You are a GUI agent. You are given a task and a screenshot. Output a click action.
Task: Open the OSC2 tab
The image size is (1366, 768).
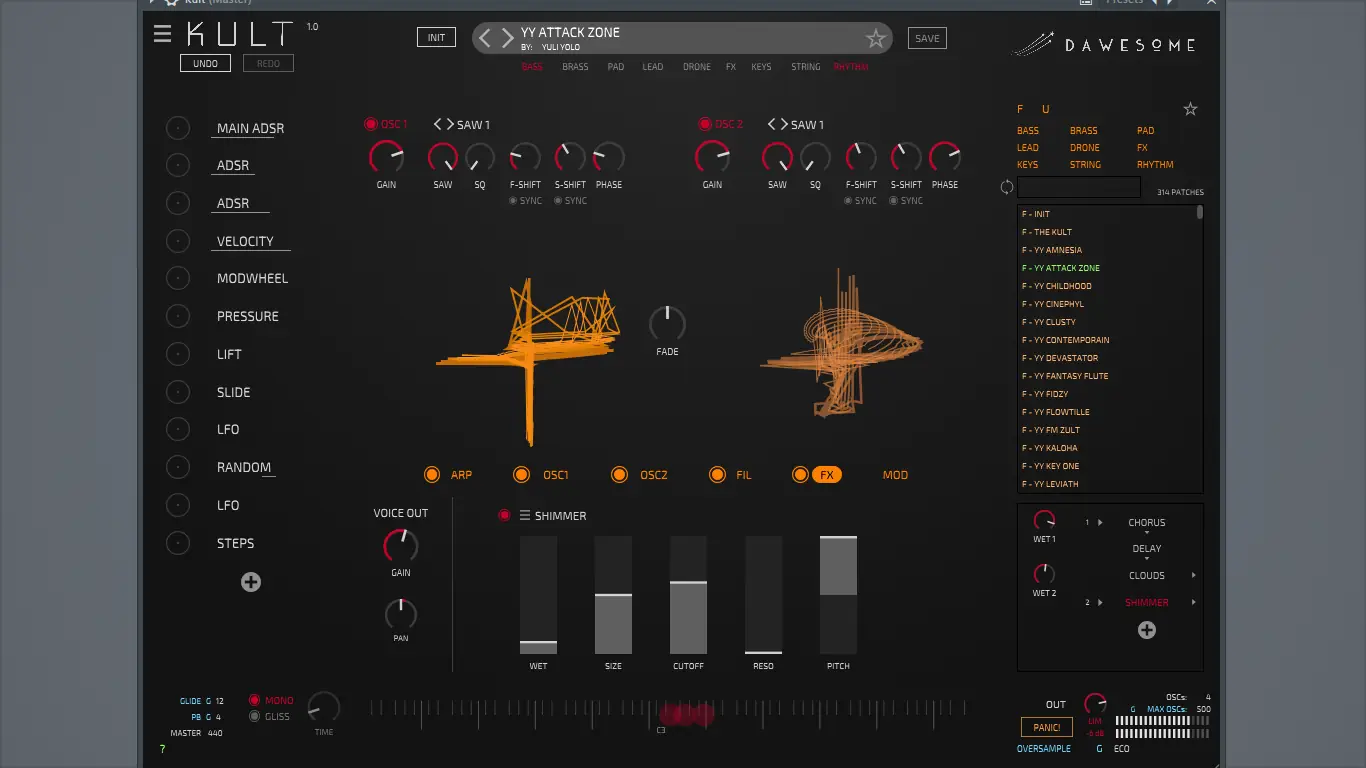654,475
